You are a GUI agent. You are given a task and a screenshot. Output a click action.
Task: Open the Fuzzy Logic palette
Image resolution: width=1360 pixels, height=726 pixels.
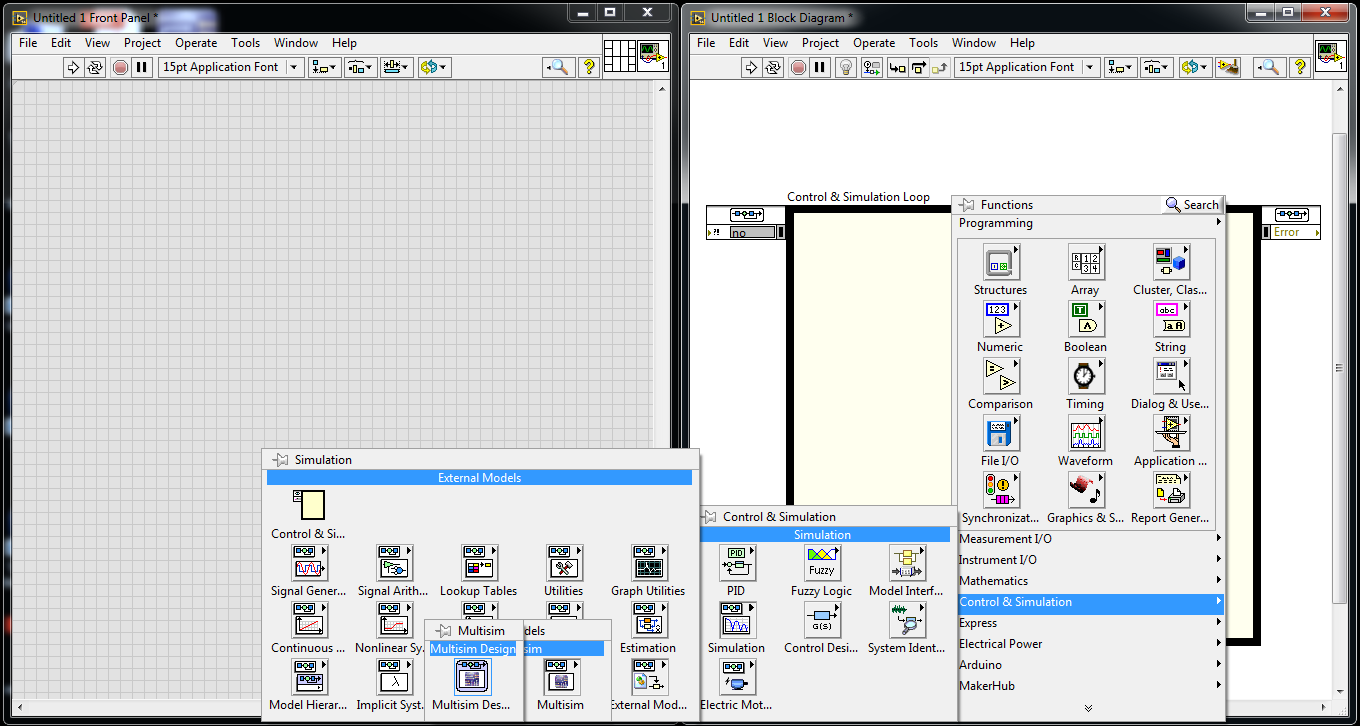[x=822, y=562]
